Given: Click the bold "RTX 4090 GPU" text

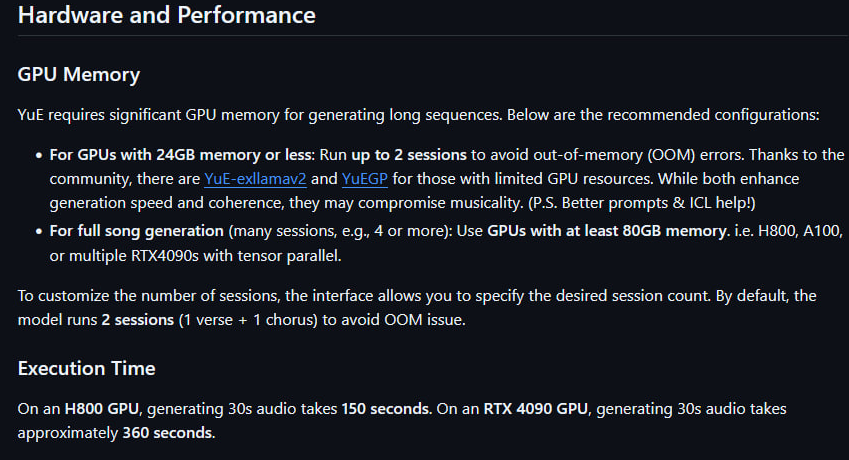Looking at the screenshot, I should point(535,409).
